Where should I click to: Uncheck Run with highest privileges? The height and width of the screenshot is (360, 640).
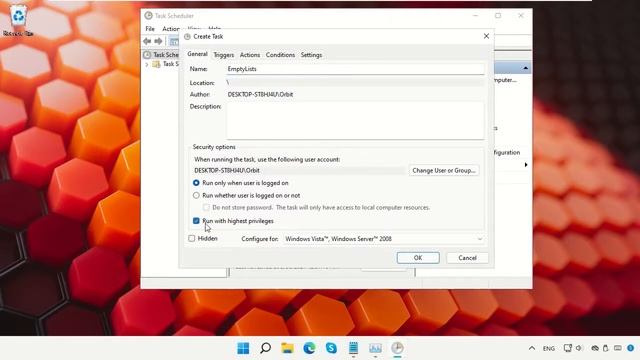pos(196,221)
